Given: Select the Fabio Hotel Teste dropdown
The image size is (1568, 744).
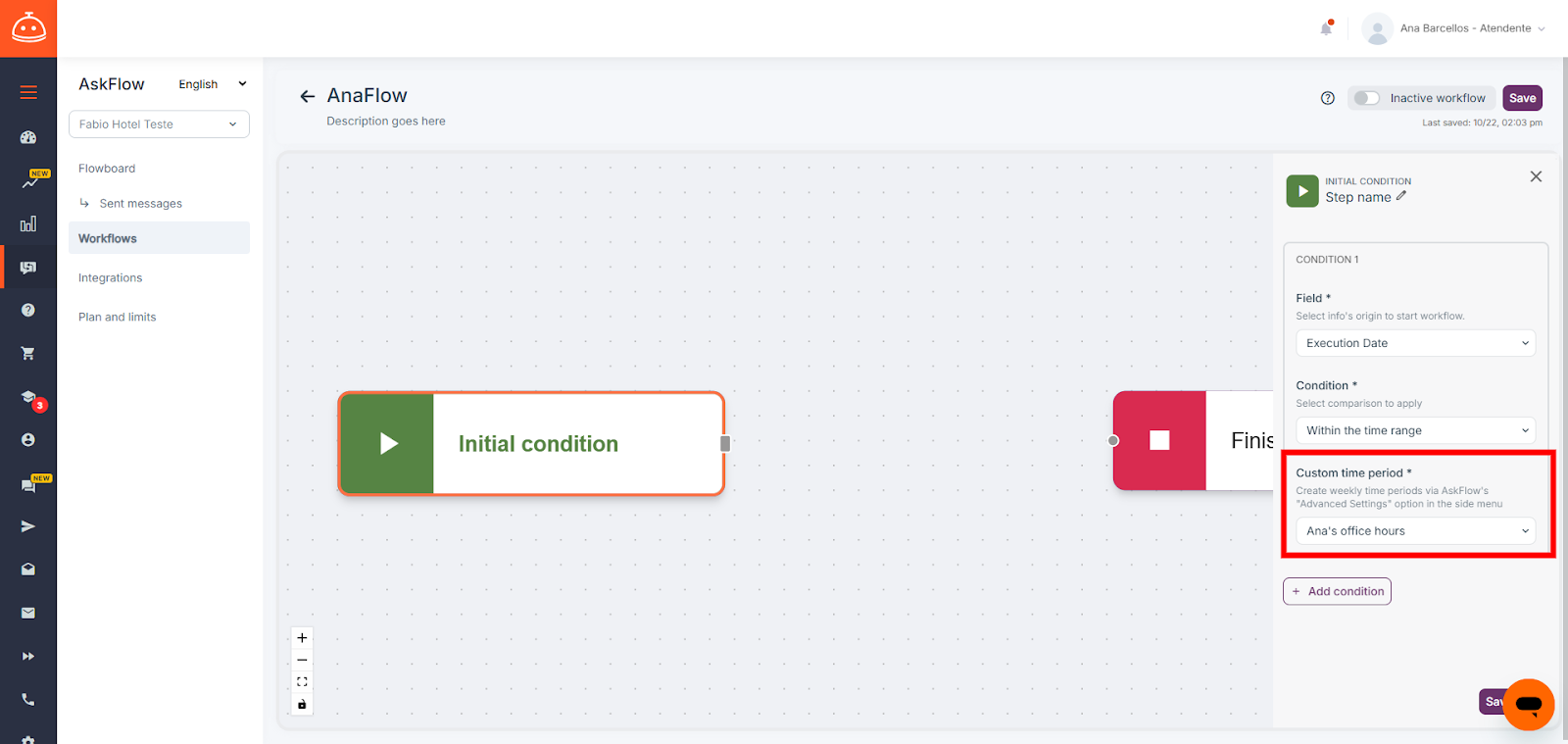Looking at the screenshot, I should click(159, 124).
